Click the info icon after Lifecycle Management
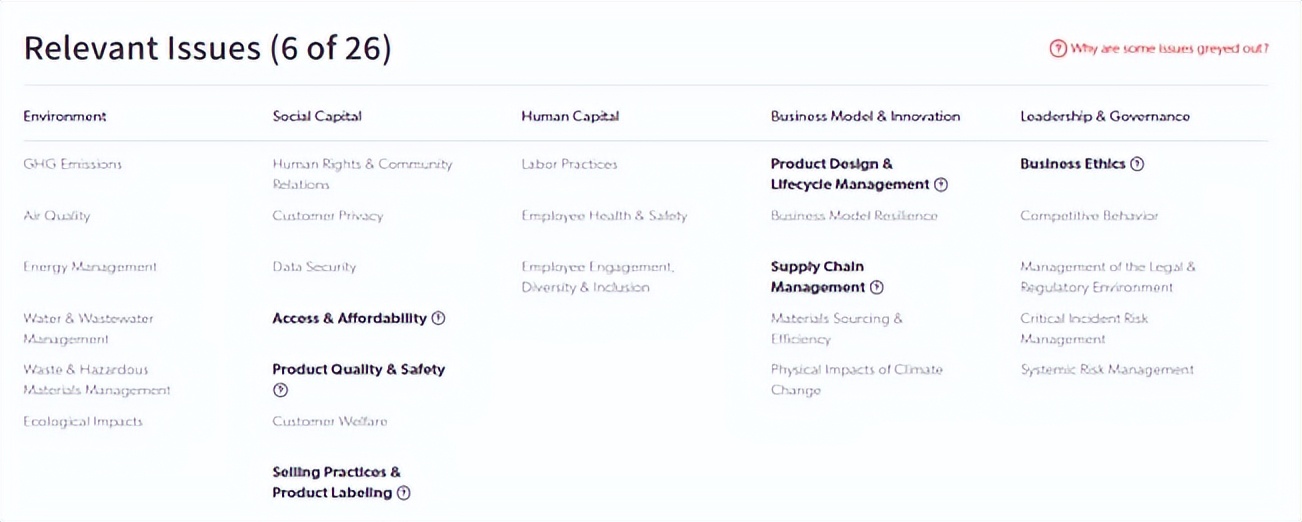Image resolution: width=1302 pixels, height=522 pixels. [940, 185]
